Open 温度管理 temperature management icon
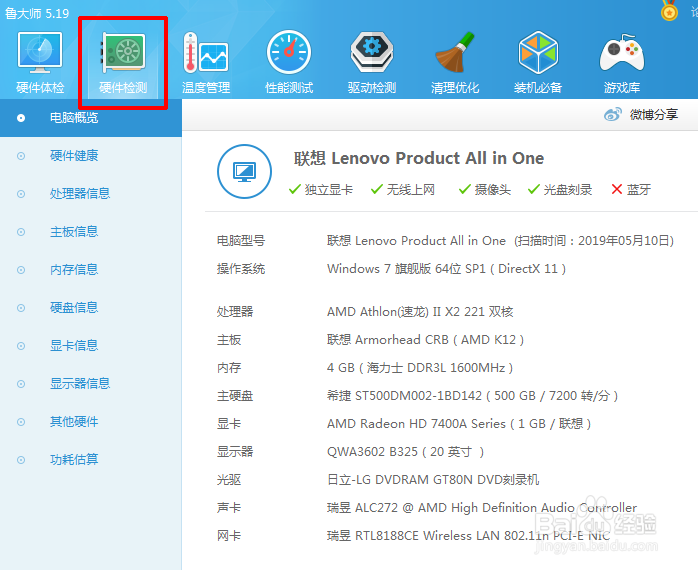The height and width of the screenshot is (570, 698). coord(206,53)
